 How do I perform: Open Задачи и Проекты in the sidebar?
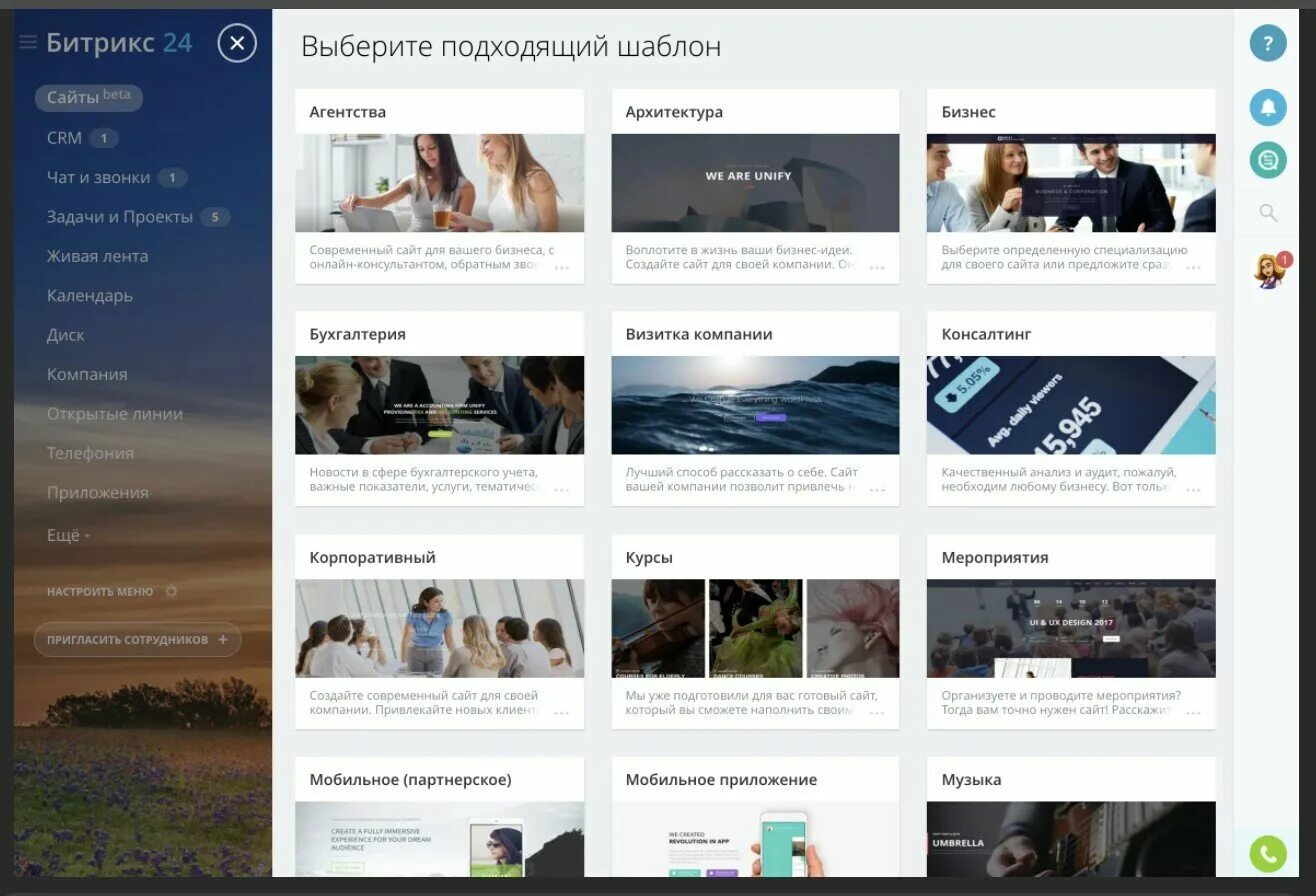(x=120, y=217)
